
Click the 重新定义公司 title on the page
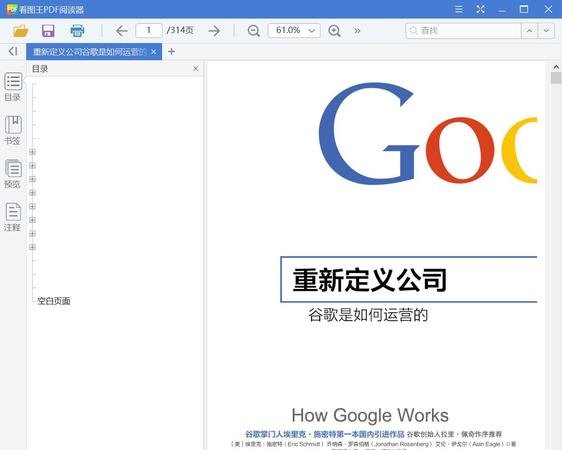(370, 279)
